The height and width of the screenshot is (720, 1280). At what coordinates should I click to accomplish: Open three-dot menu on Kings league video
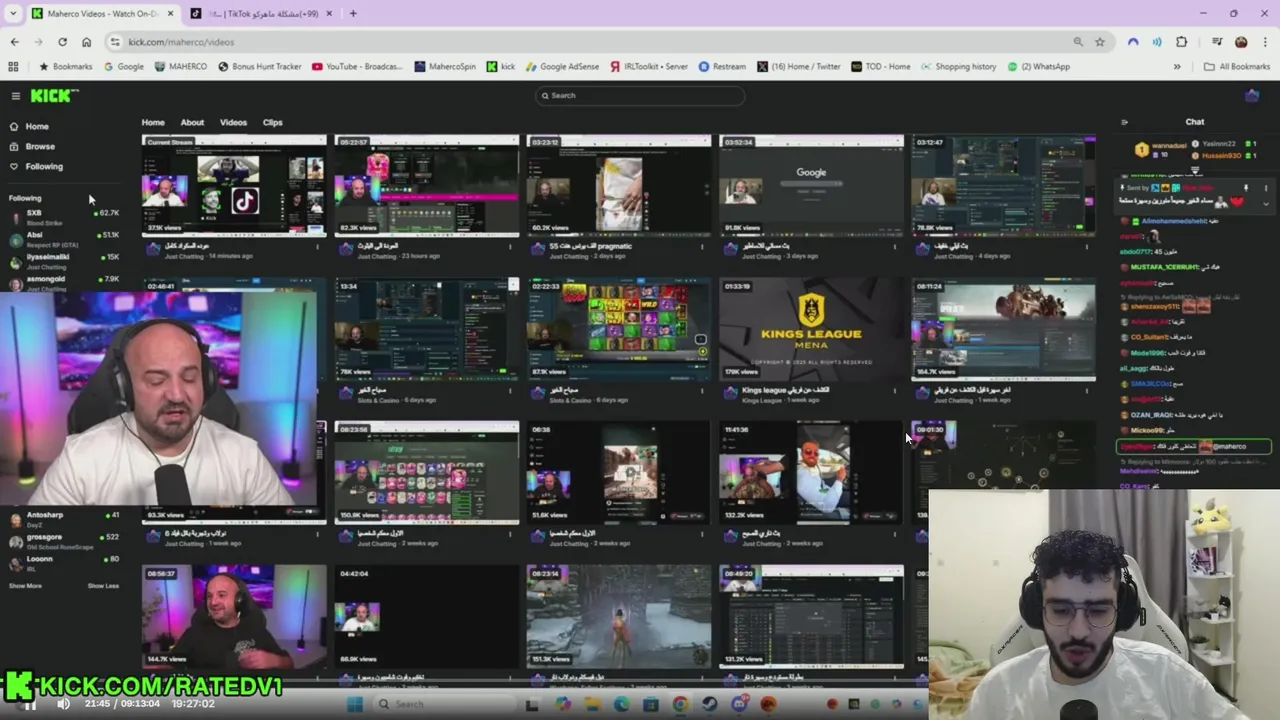pyautogui.click(x=894, y=391)
